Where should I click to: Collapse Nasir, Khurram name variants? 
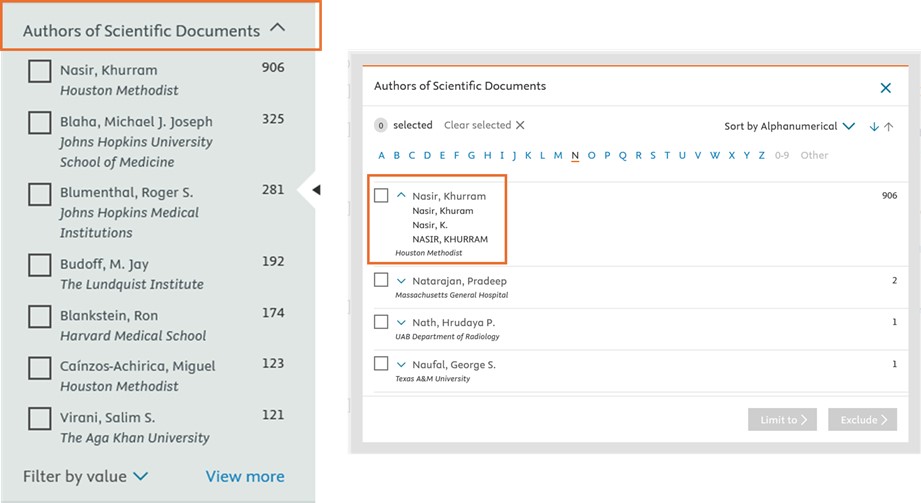point(401,196)
